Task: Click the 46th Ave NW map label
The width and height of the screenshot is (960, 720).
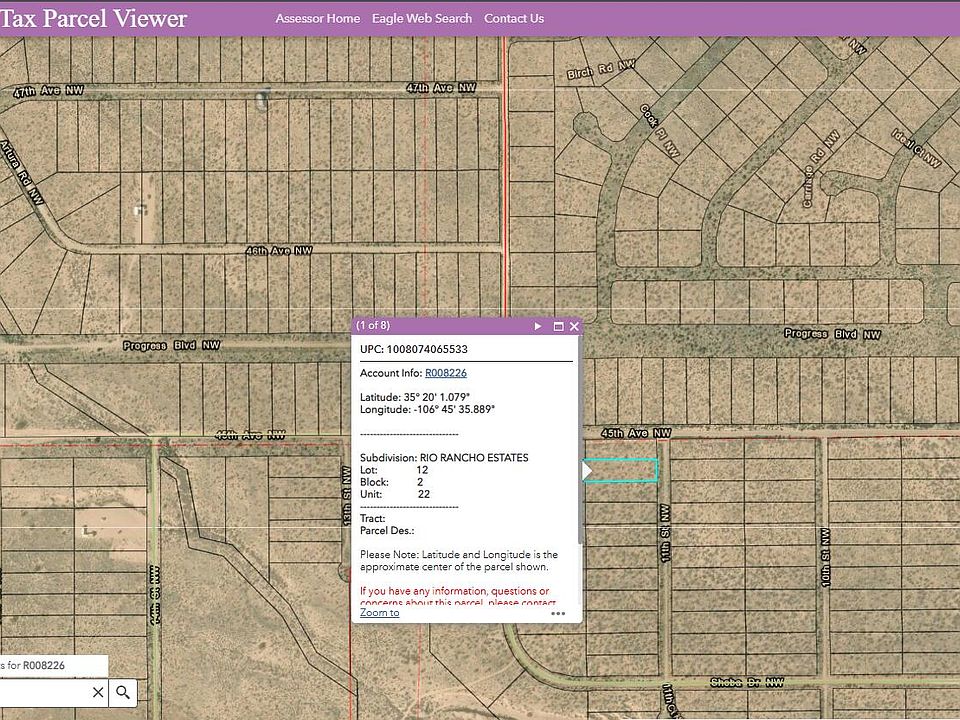Action: pos(279,250)
